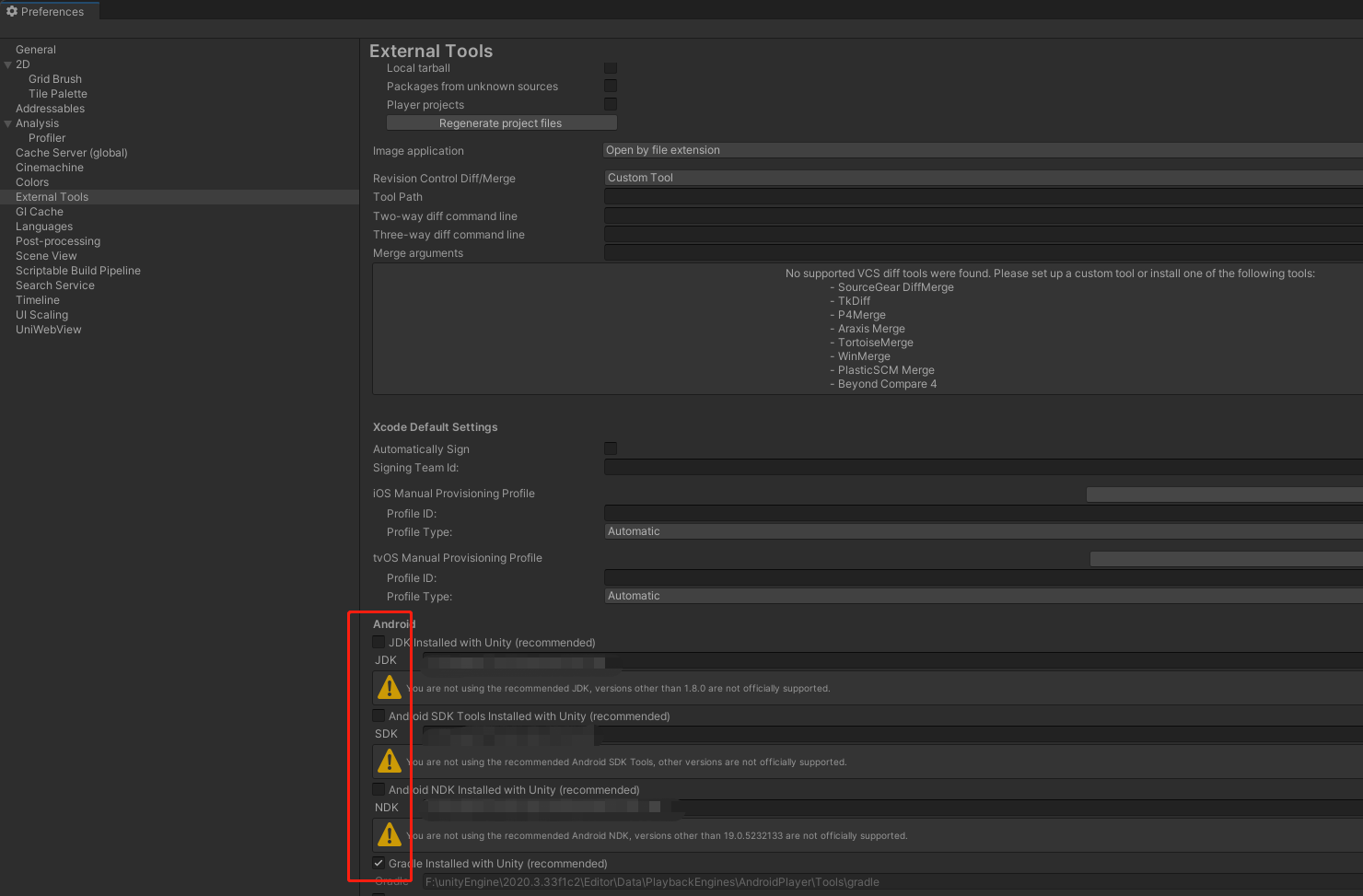Screen dimensions: 1363x896
Task: Select Tile Palette preferences
Action: pyautogui.click(x=58, y=94)
